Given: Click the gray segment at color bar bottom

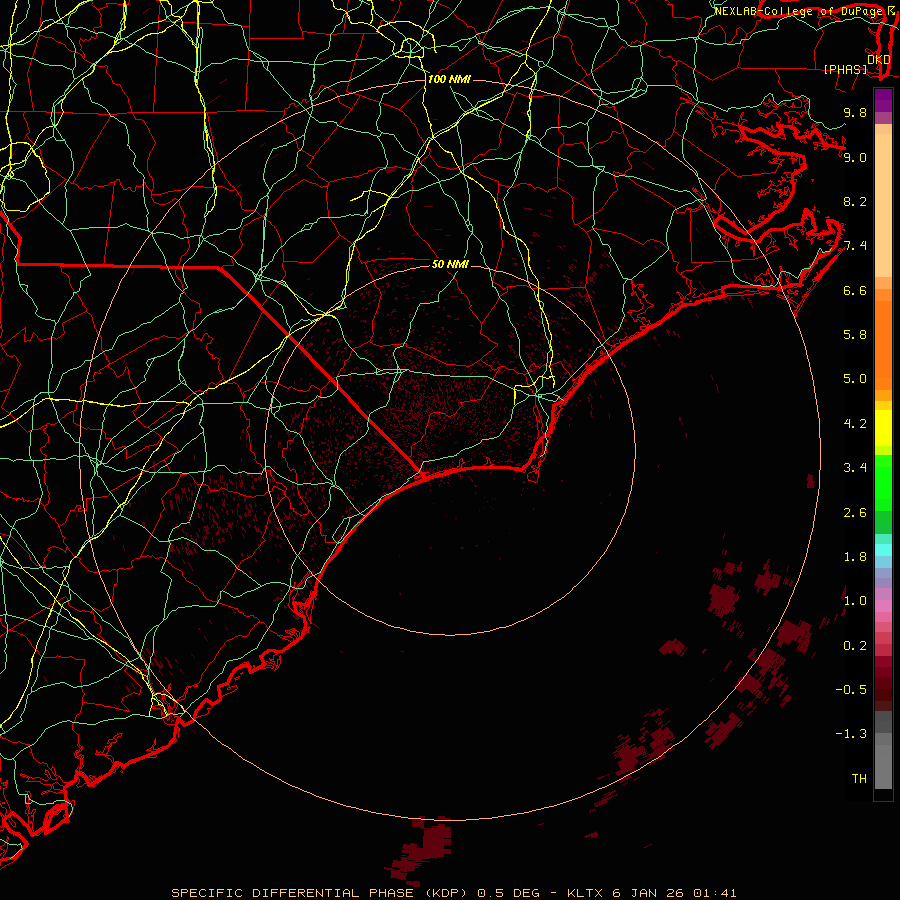Looking at the screenshot, I should (x=883, y=766).
